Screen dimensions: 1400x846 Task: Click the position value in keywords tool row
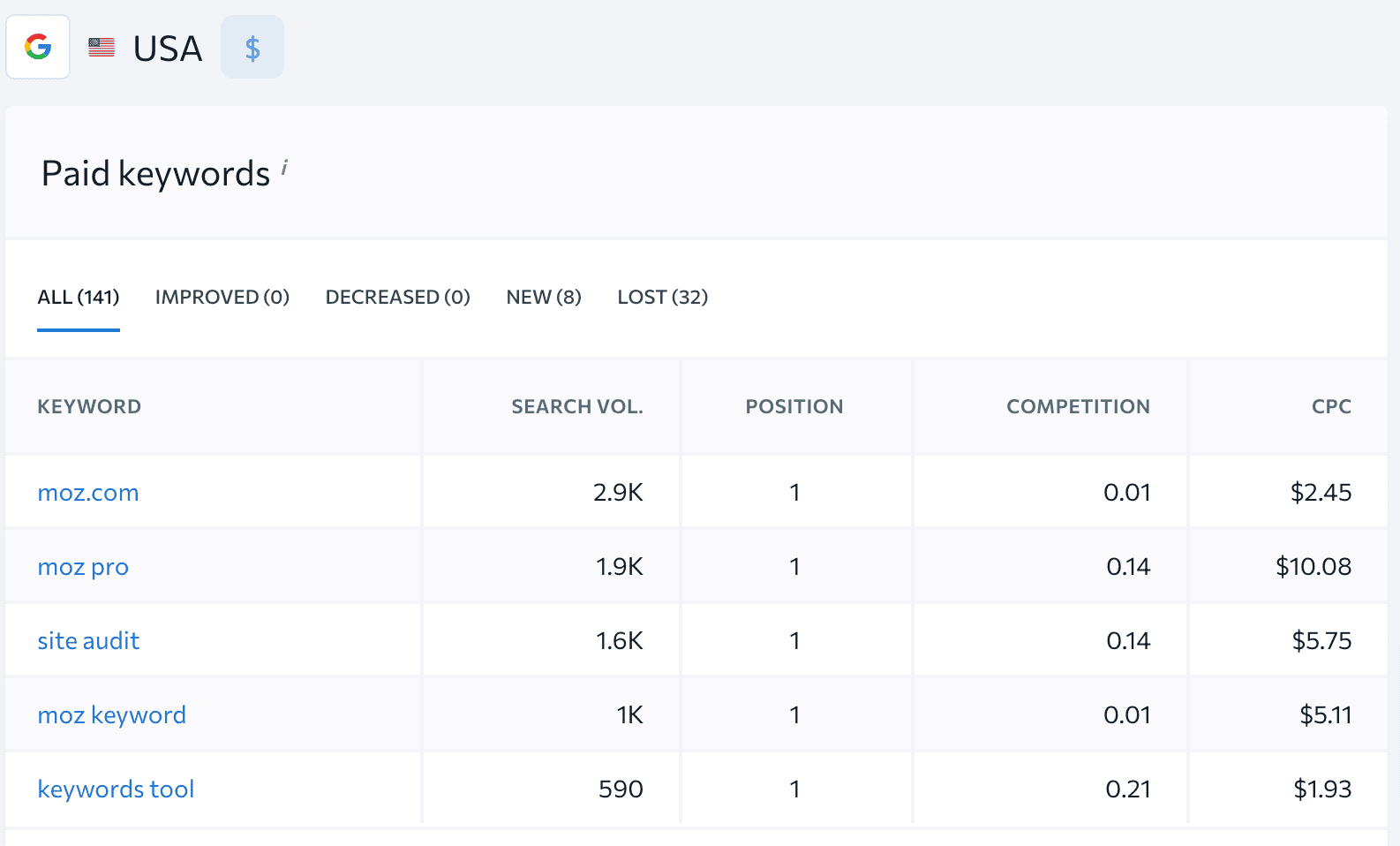pyautogui.click(x=795, y=789)
